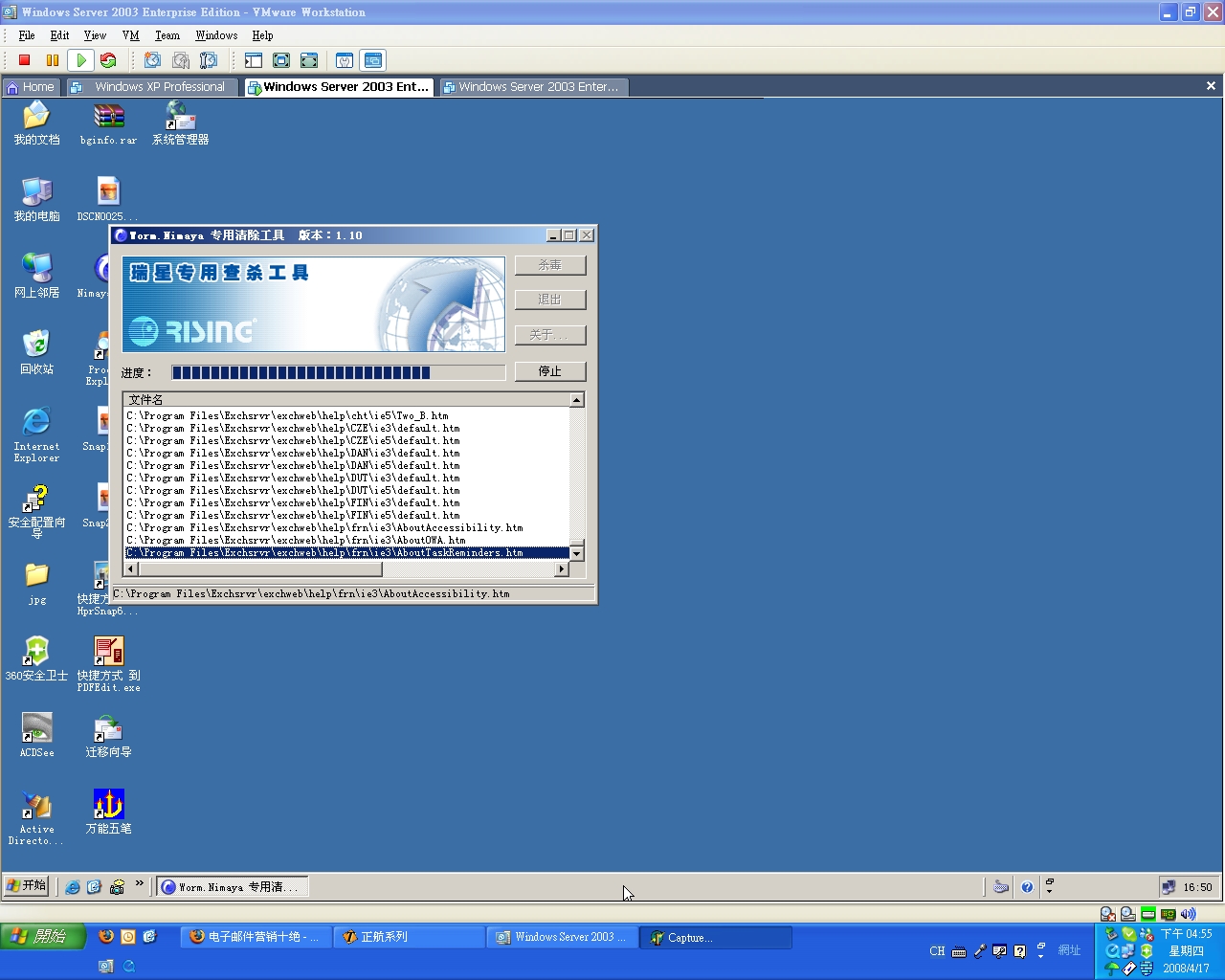Select the 360安全卫士 desktop shortcut
The width and height of the screenshot is (1225, 980).
[x=36, y=658]
